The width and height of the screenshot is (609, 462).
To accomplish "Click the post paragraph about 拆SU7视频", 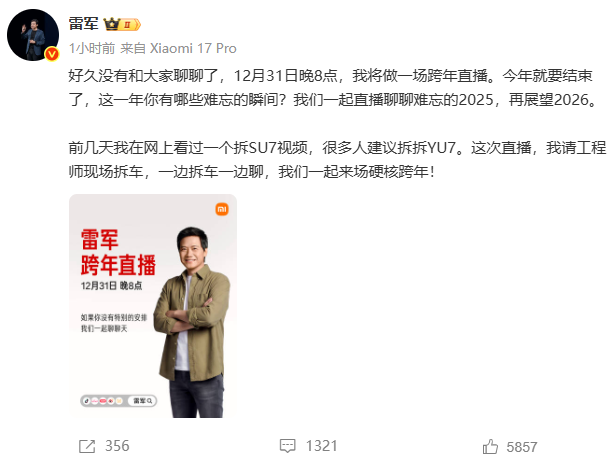I will tap(337, 160).
